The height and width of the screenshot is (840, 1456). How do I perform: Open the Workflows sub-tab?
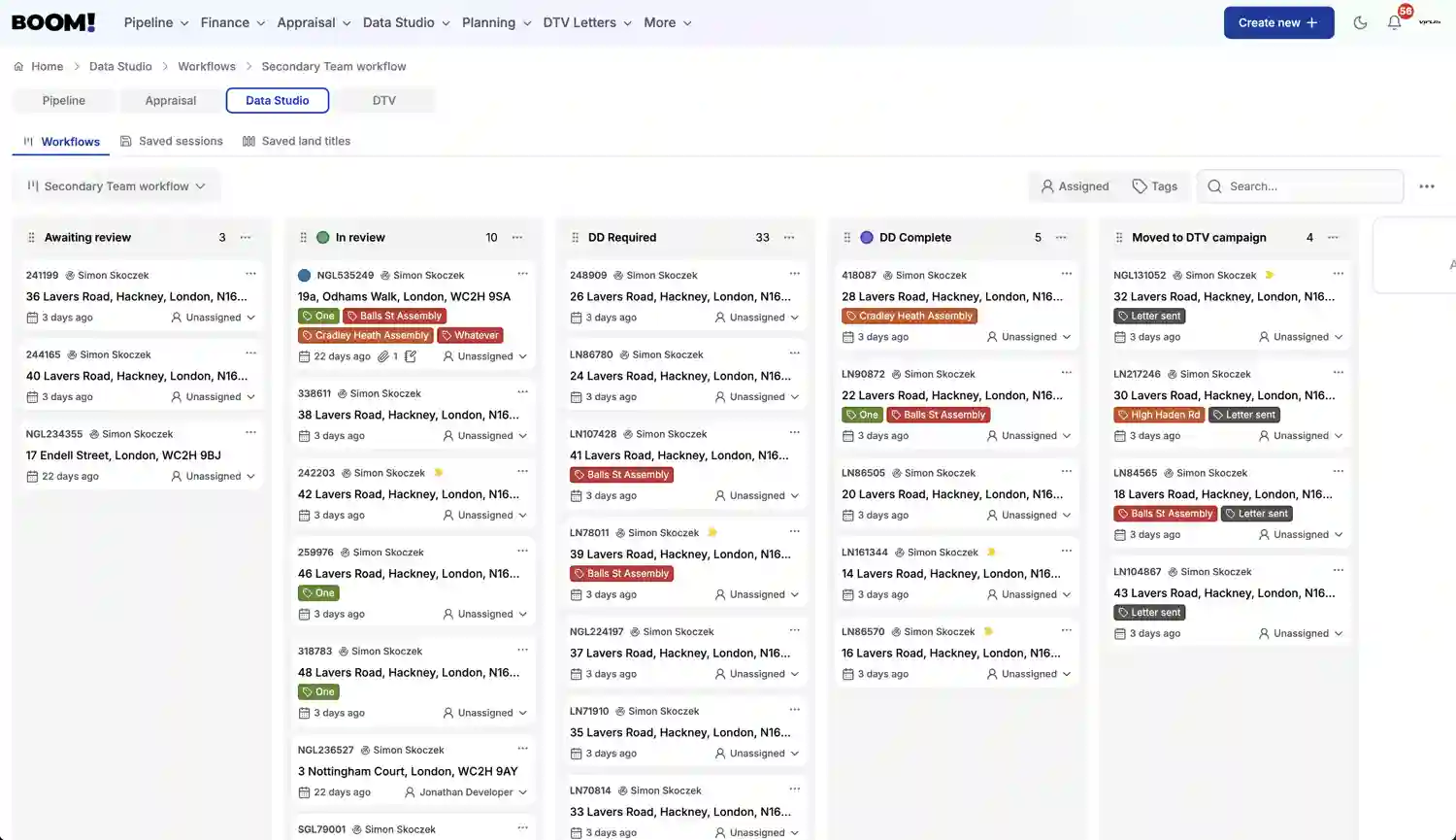click(x=61, y=142)
